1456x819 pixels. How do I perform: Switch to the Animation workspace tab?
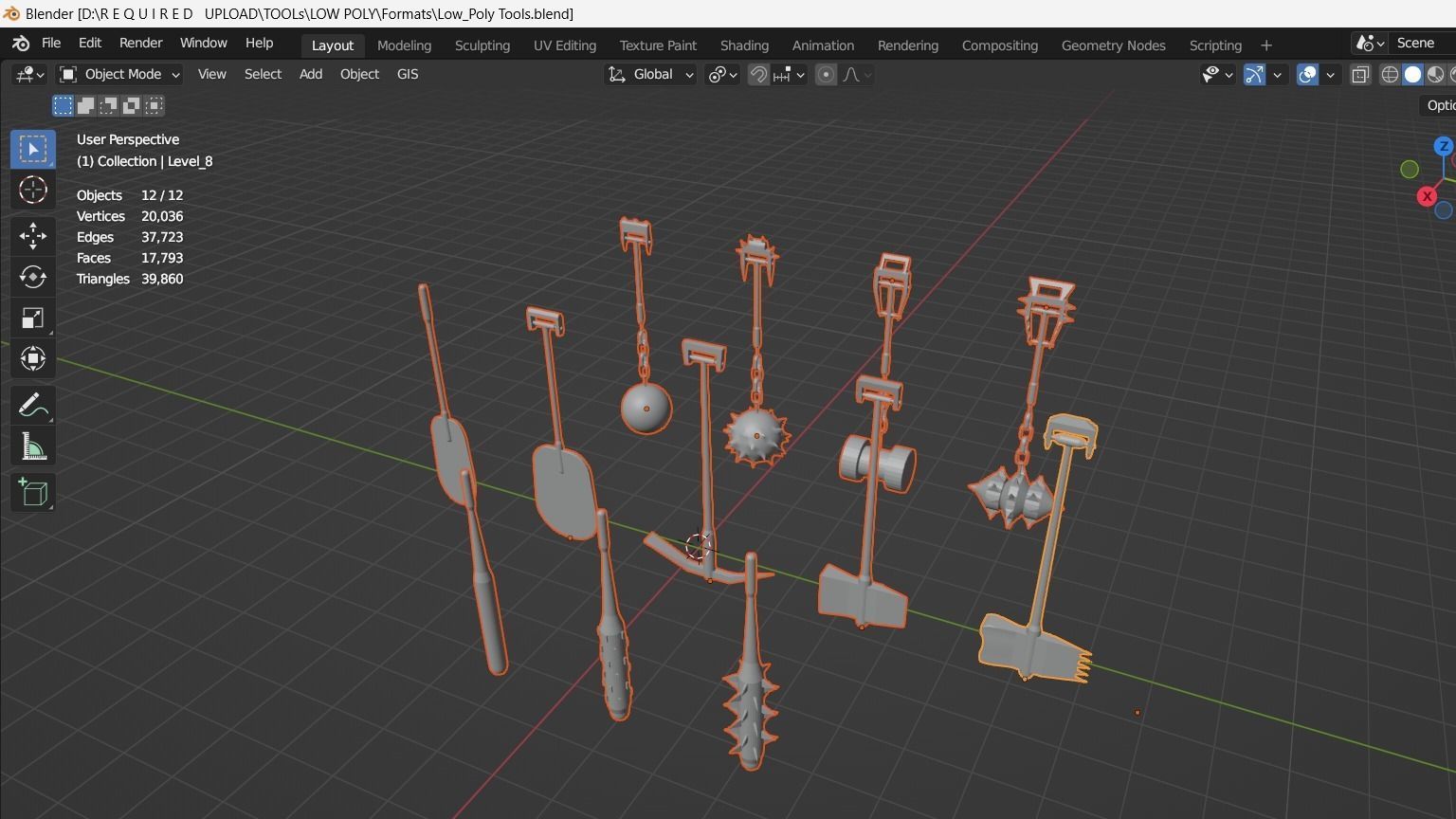point(823,45)
